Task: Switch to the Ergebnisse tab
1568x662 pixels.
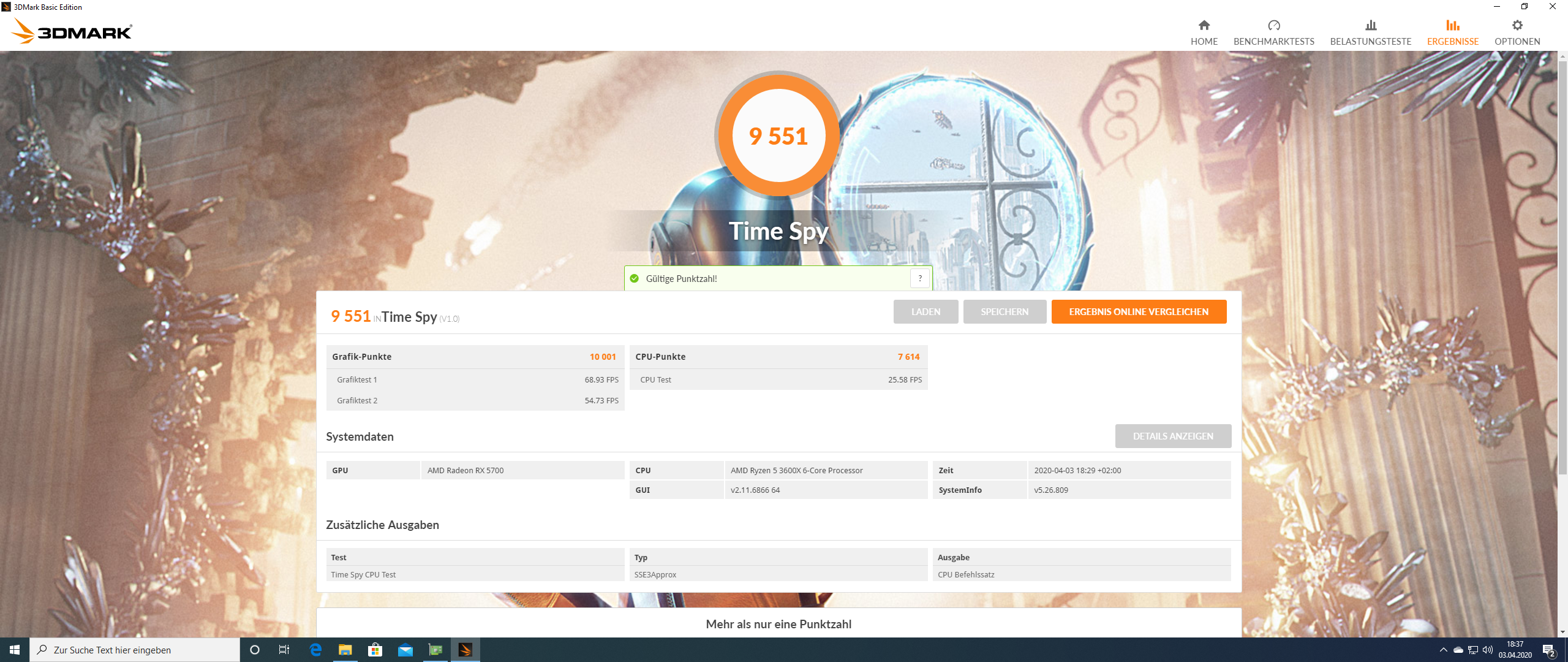Action: coord(1452,32)
